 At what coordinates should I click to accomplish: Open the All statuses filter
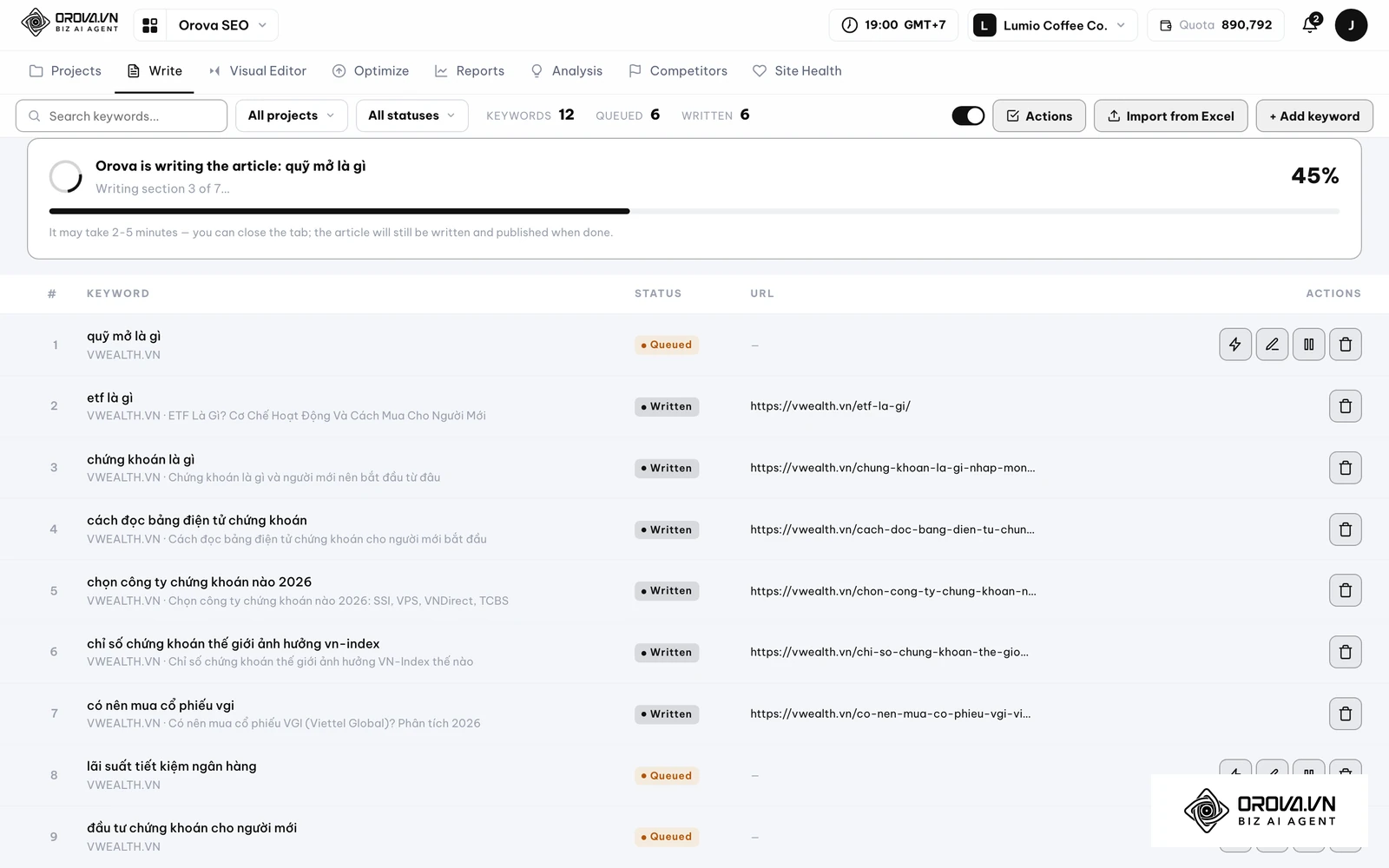tap(412, 115)
